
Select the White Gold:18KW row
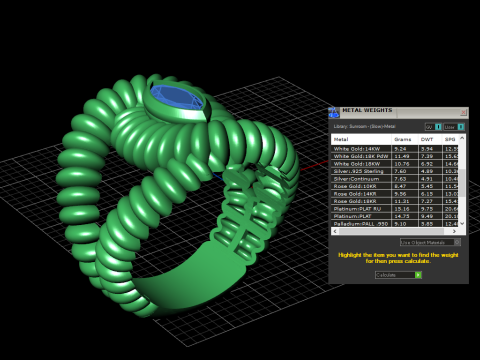[x=395, y=164]
